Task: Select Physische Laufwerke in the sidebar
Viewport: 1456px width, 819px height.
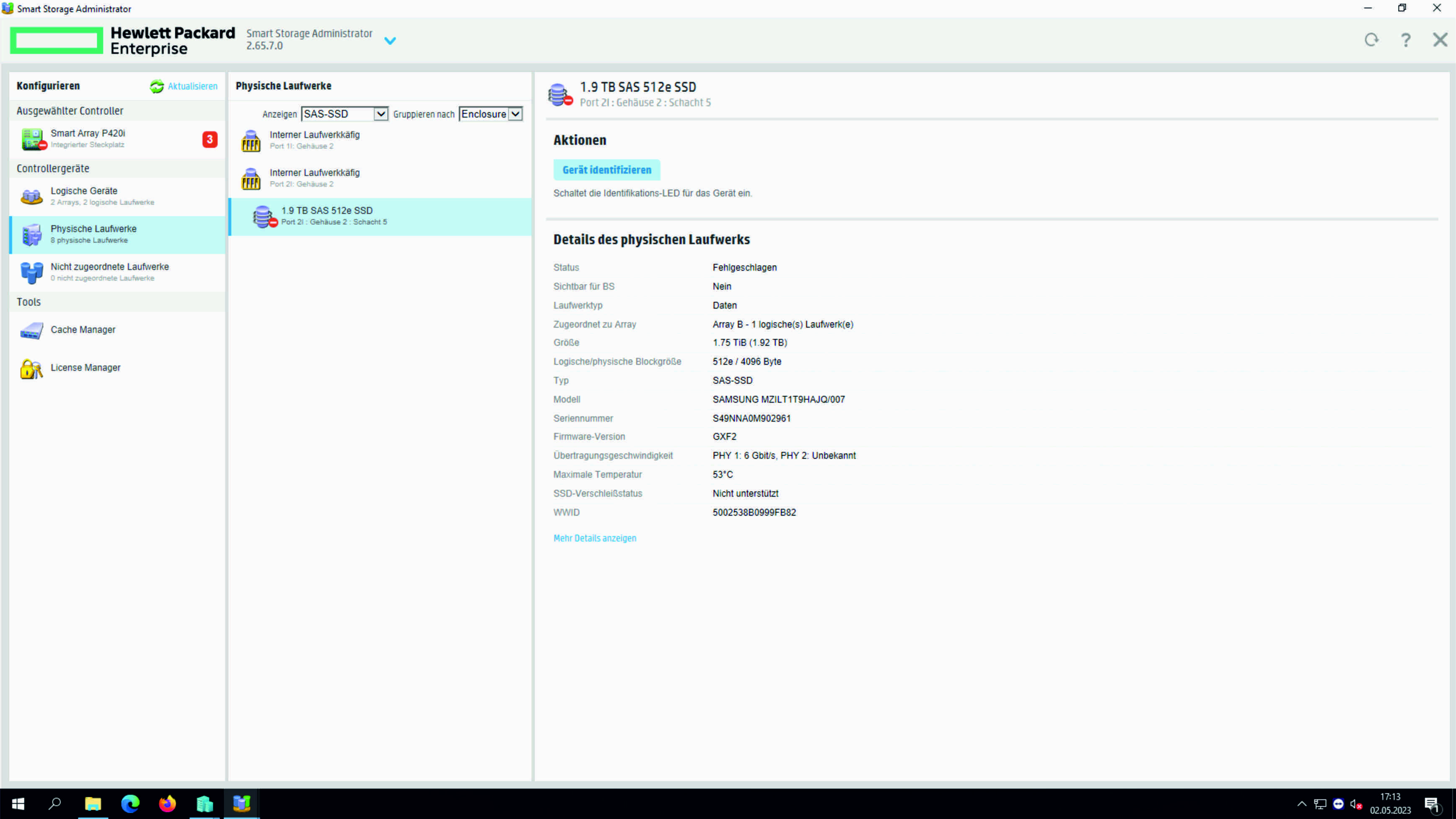Action: tap(93, 234)
